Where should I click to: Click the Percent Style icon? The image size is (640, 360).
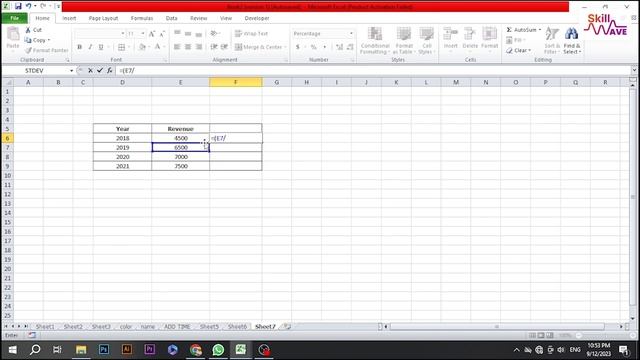(x=313, y=47)
